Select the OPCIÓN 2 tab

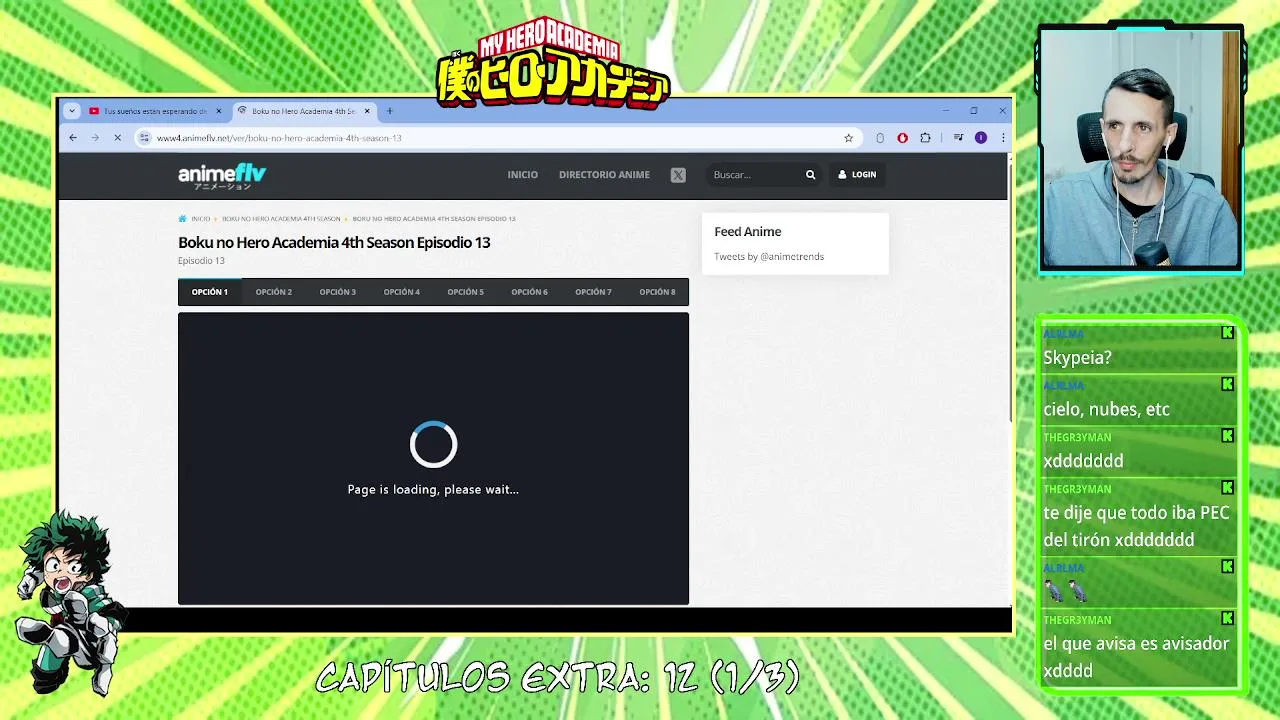274,292
